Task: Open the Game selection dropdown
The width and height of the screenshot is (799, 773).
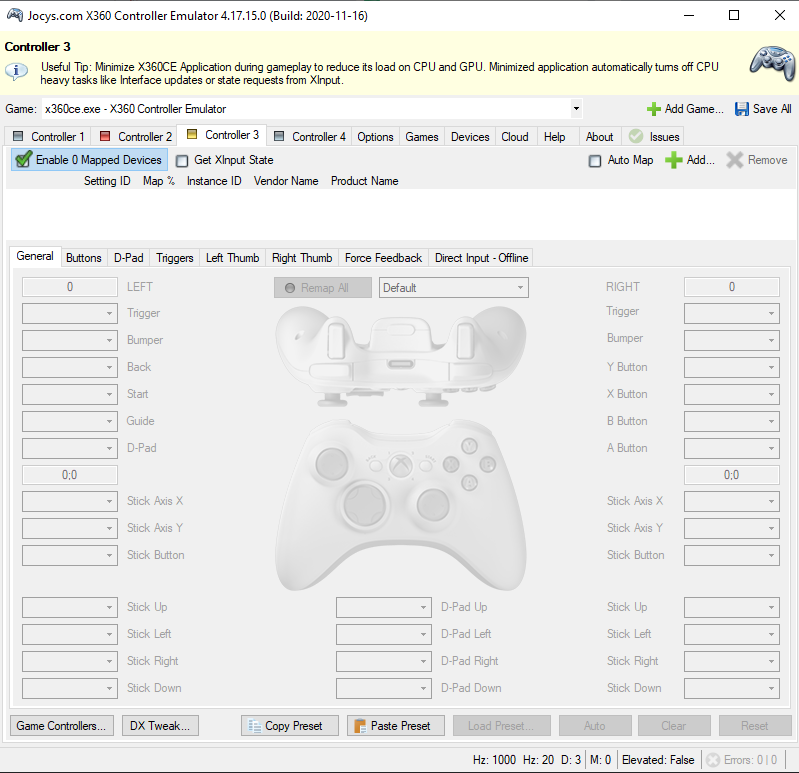Action: click(x=576, y=109)
